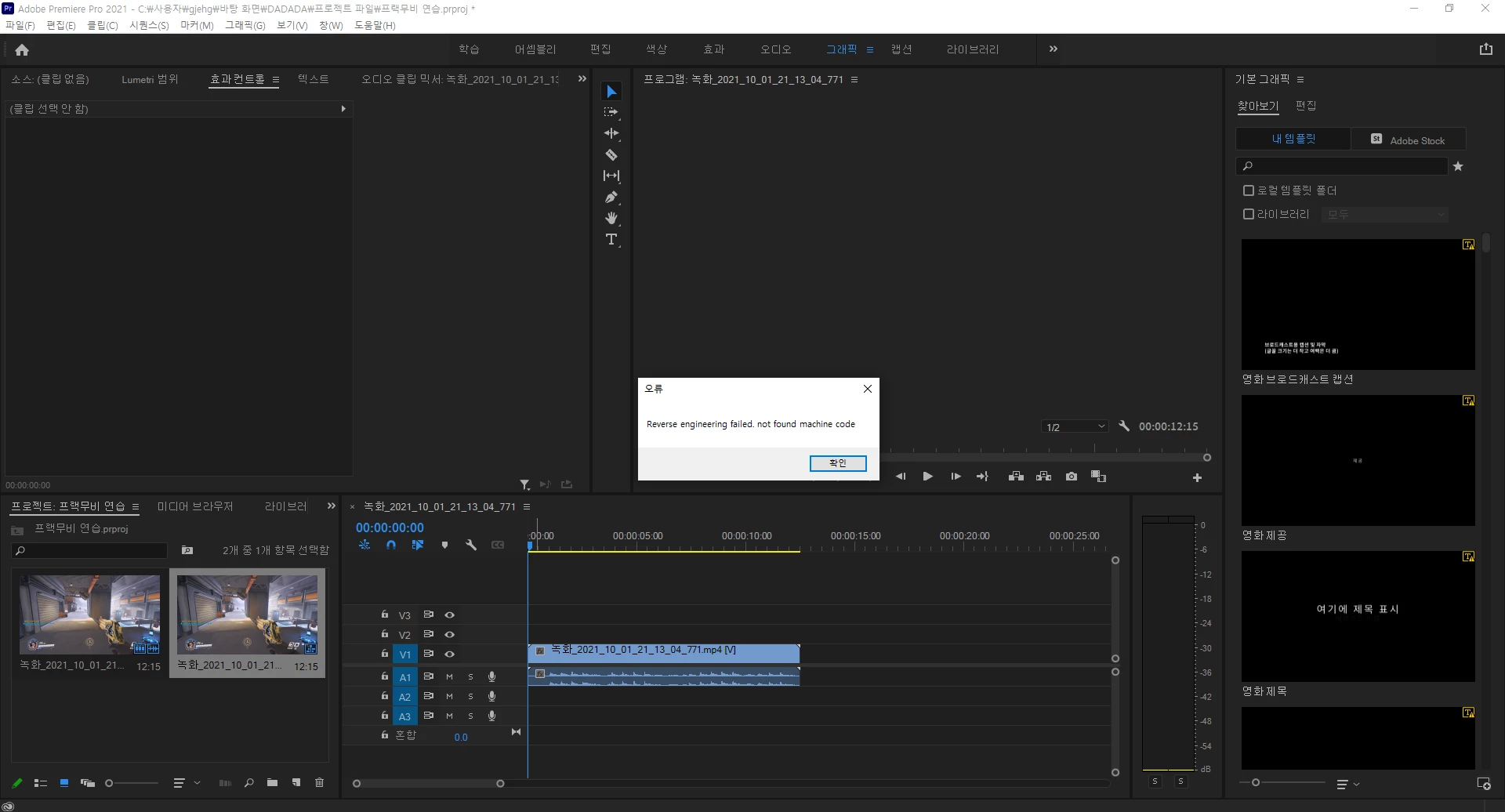Expand the workspace overflow chevron
This screenshot has height=812, width=1505.
coord(1053,49)
